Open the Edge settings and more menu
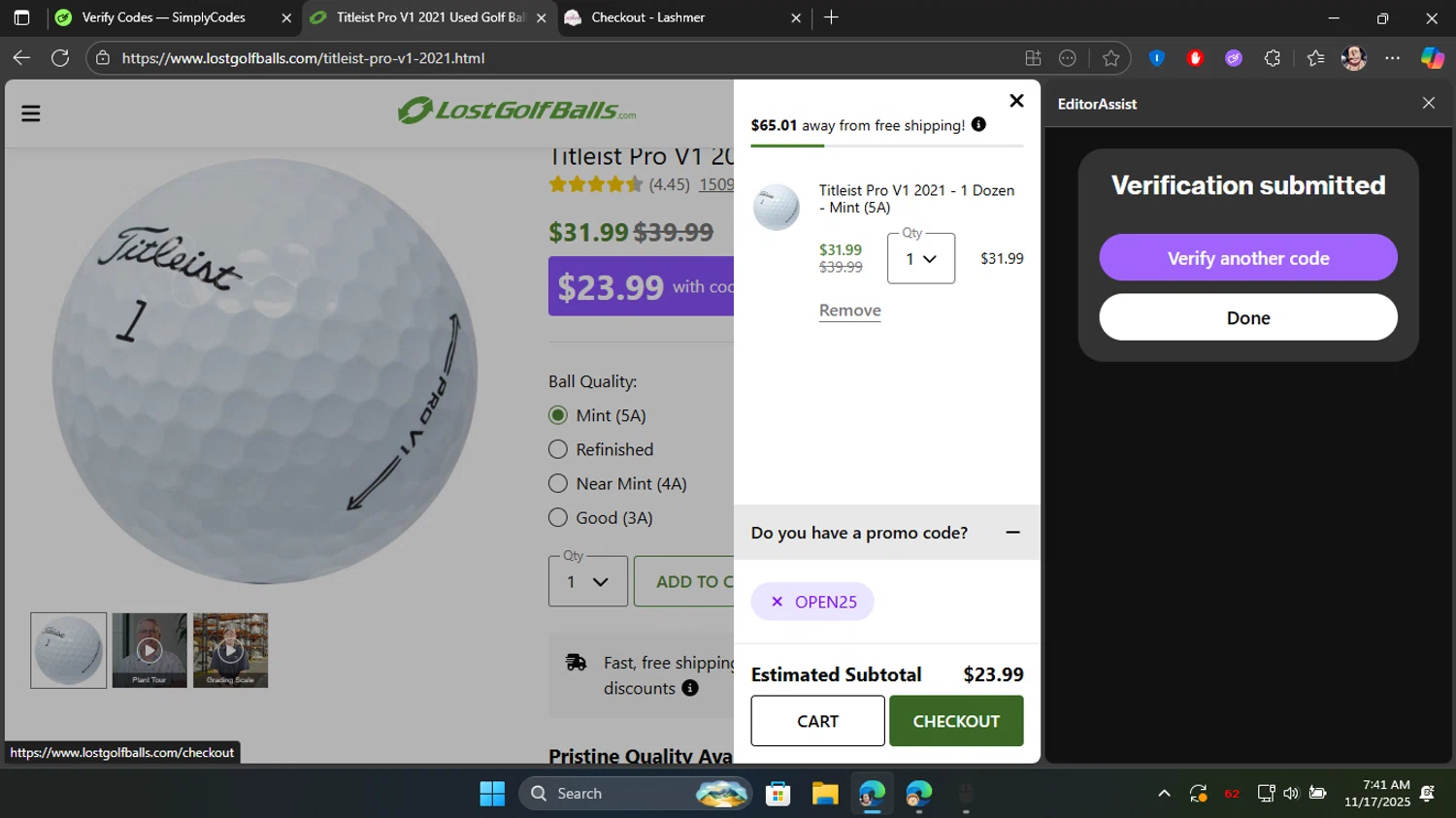This screenshot has height=818, width=1456. pos(1393,58)
